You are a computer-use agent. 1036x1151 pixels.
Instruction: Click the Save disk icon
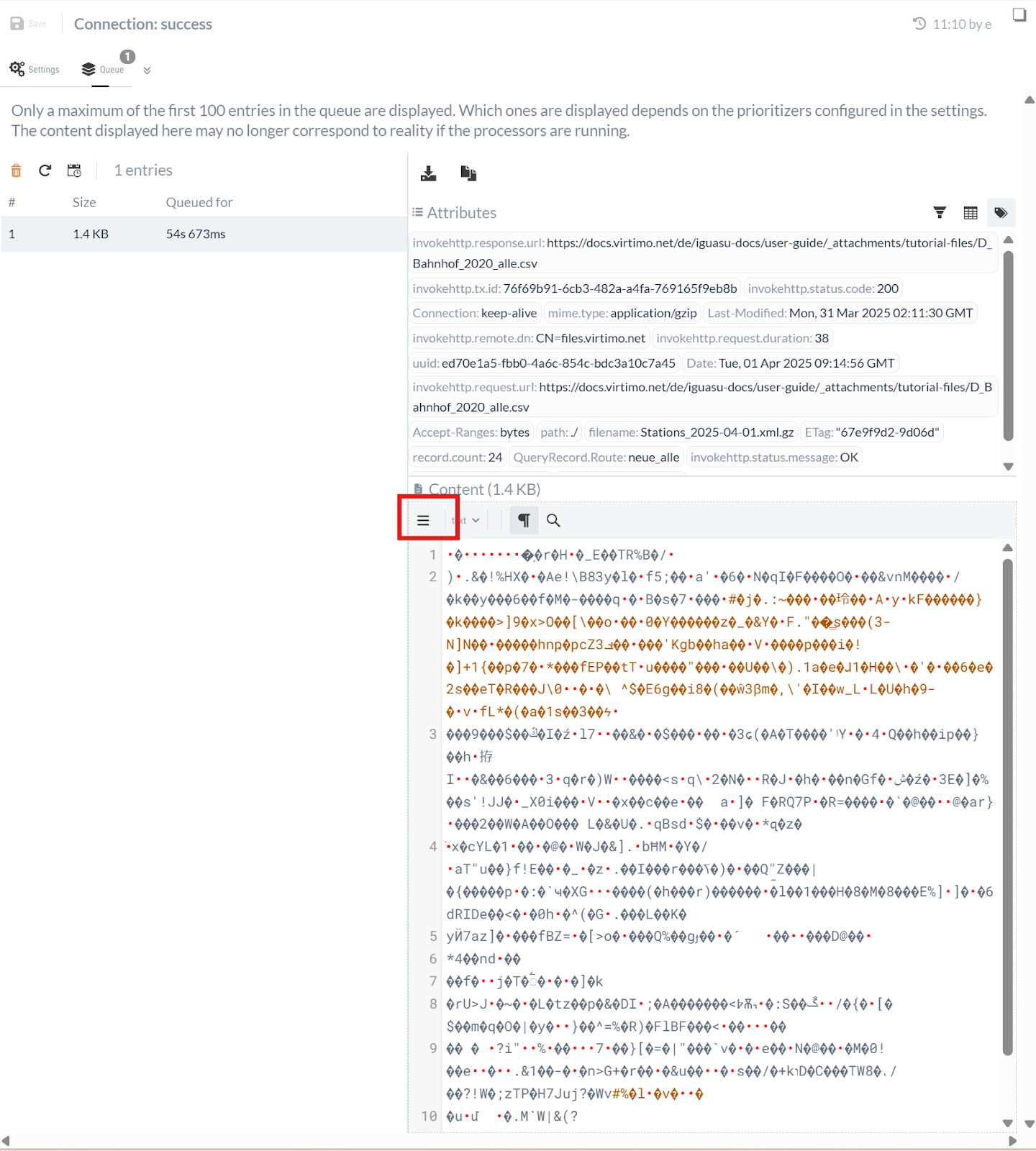(17, 24)
